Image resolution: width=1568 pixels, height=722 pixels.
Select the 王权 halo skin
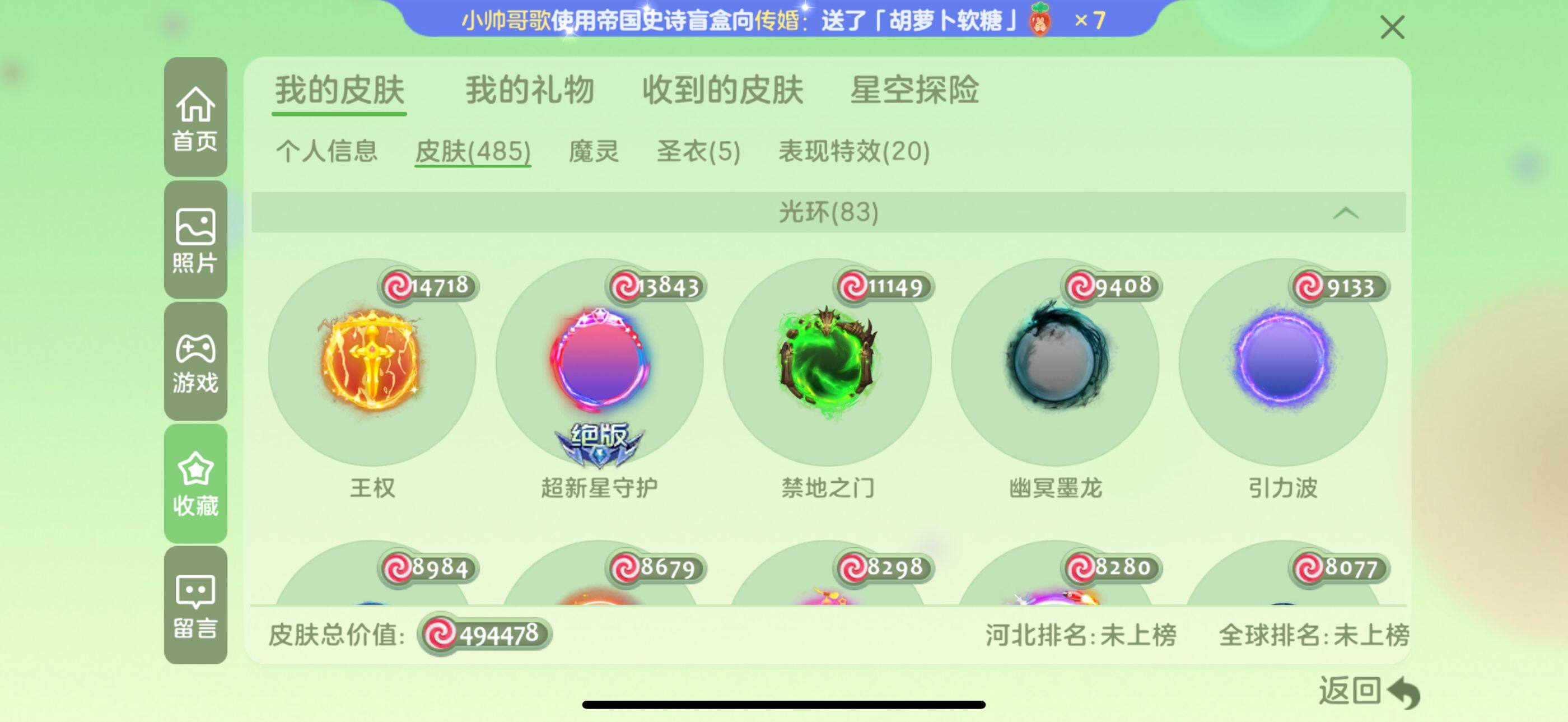click(x=372, y=363)
